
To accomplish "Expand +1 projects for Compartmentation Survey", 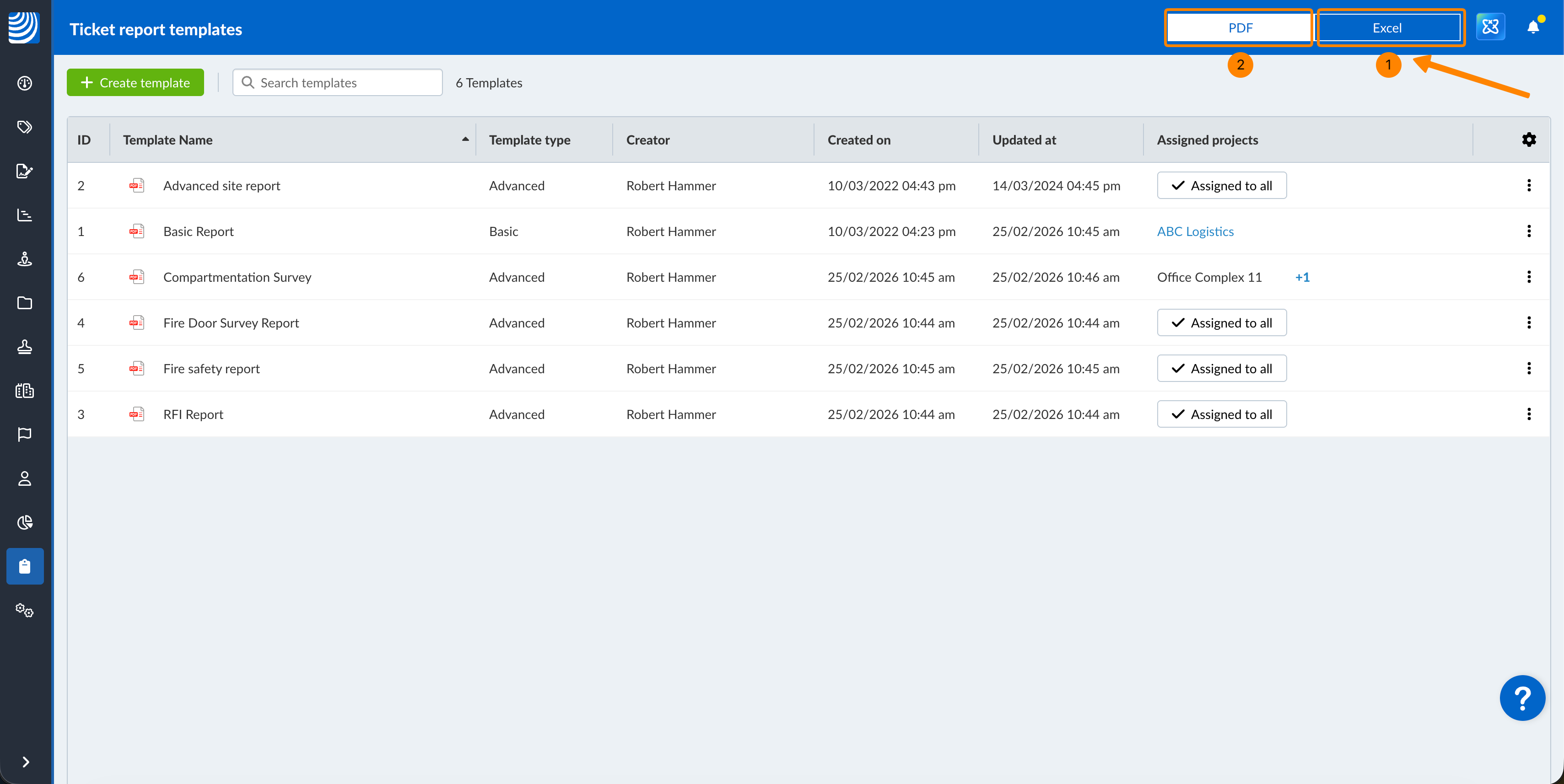I will coord(1302,277).
